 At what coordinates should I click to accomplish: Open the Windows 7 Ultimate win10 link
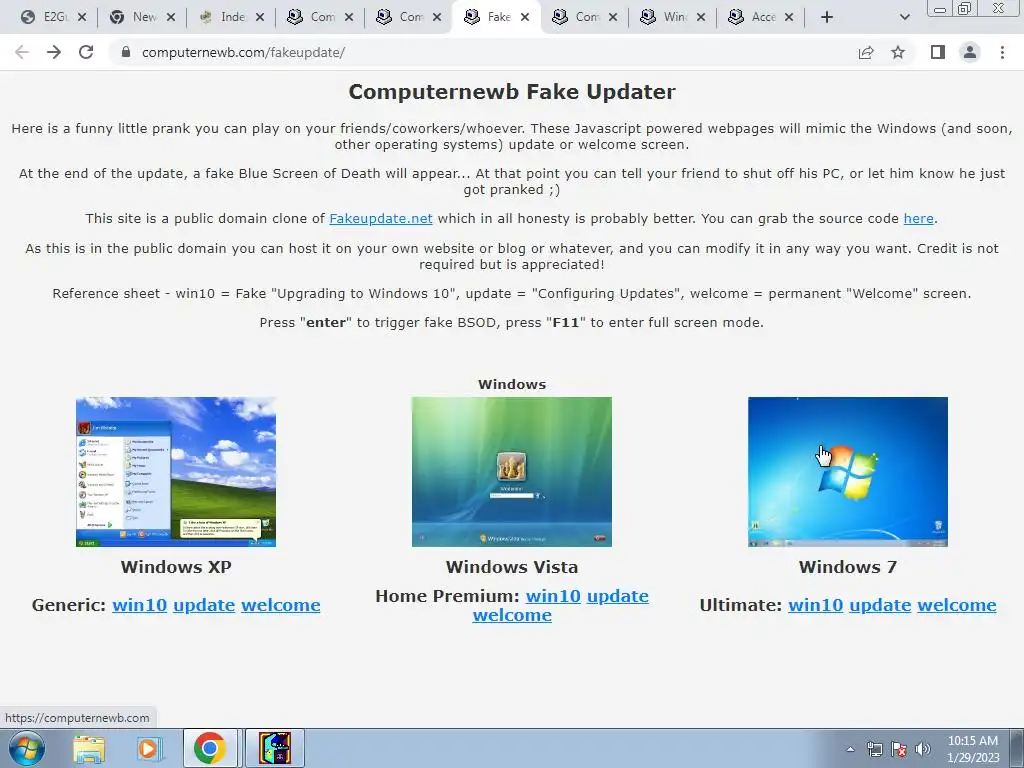(x=816, y=605)
